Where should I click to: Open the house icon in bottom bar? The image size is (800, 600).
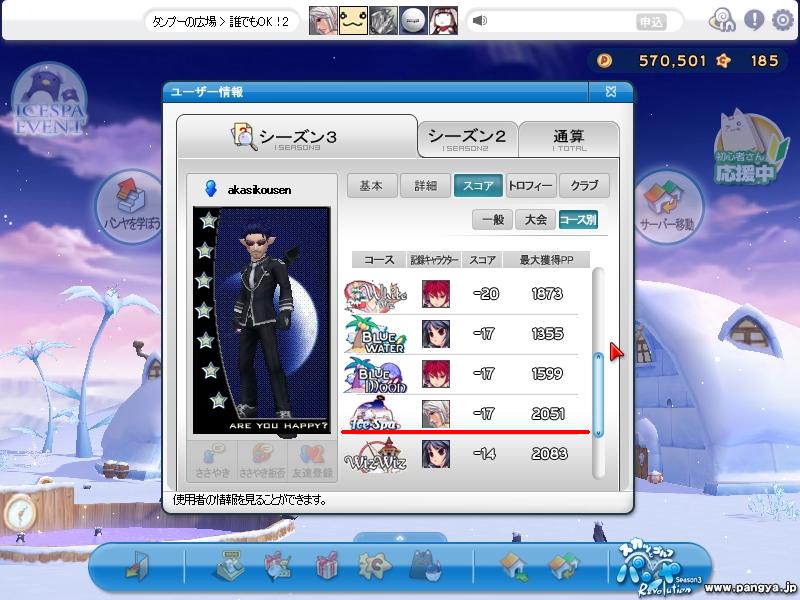point(513,566)
